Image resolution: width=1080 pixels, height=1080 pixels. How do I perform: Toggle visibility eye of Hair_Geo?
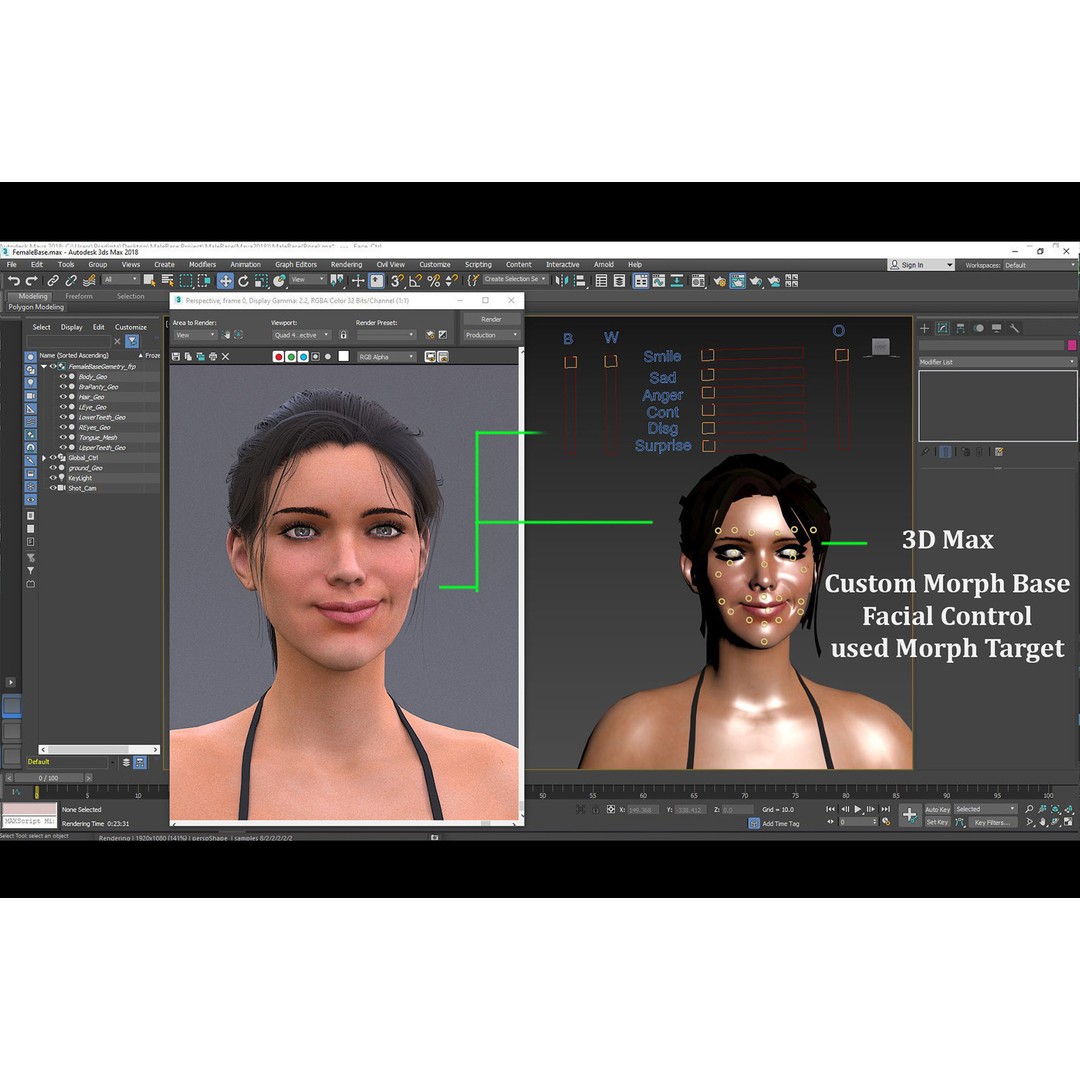(63, 397)
